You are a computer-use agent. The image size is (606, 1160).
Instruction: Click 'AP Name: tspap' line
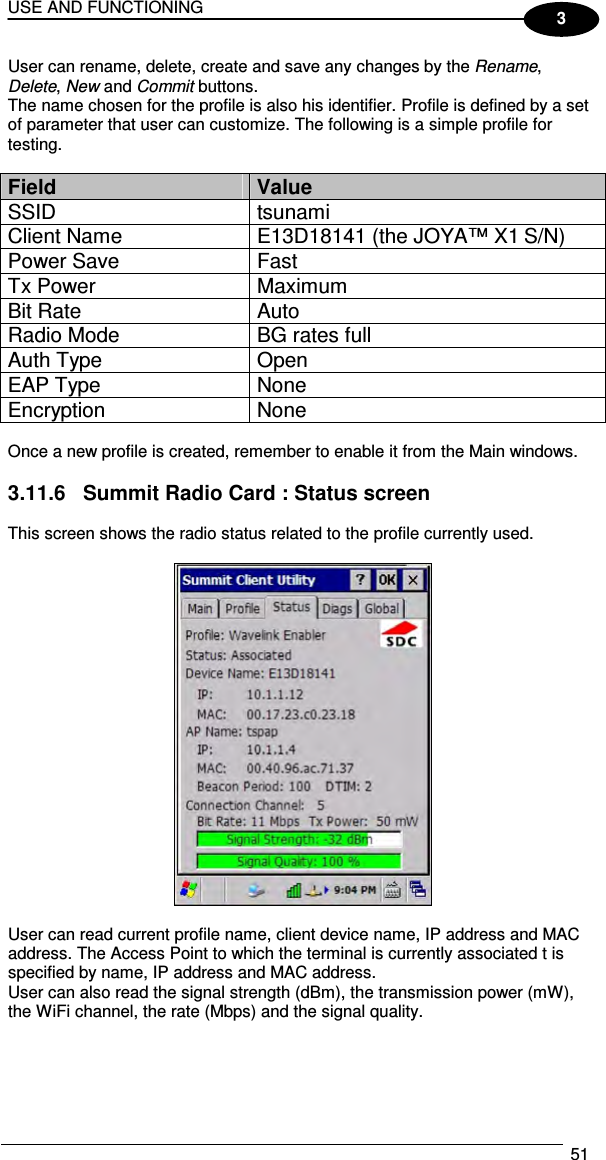232,732
